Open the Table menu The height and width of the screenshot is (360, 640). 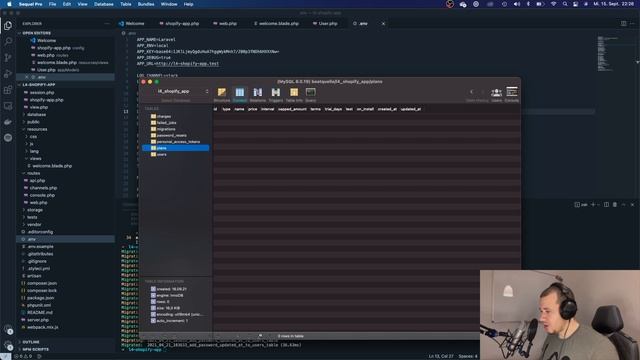click(x=126, y=4)
